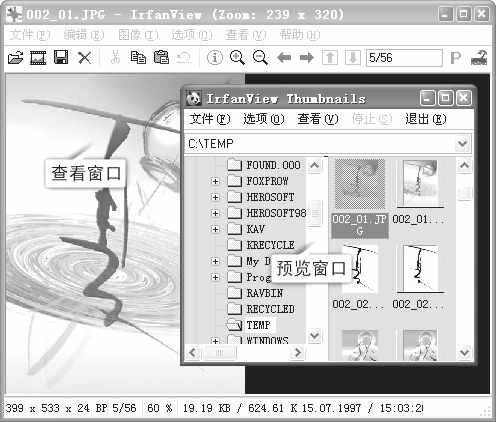Image resolution: width=496 pixels, height=422 pixels.
Task: Open 查看 menu in main IrfanView window
Action: (246, 35)
